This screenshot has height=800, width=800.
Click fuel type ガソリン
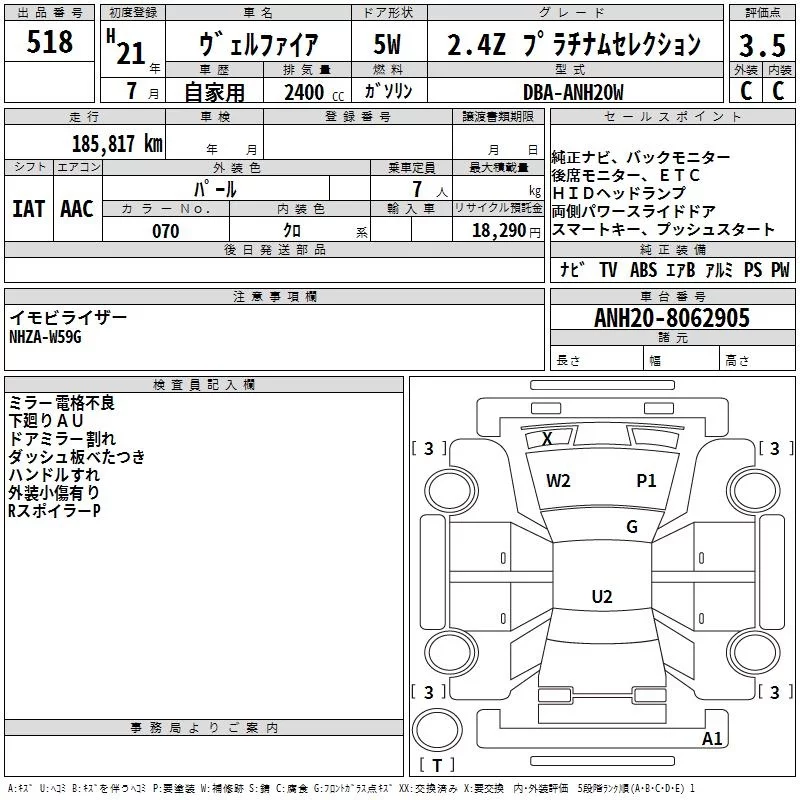(x=388, y=91)
